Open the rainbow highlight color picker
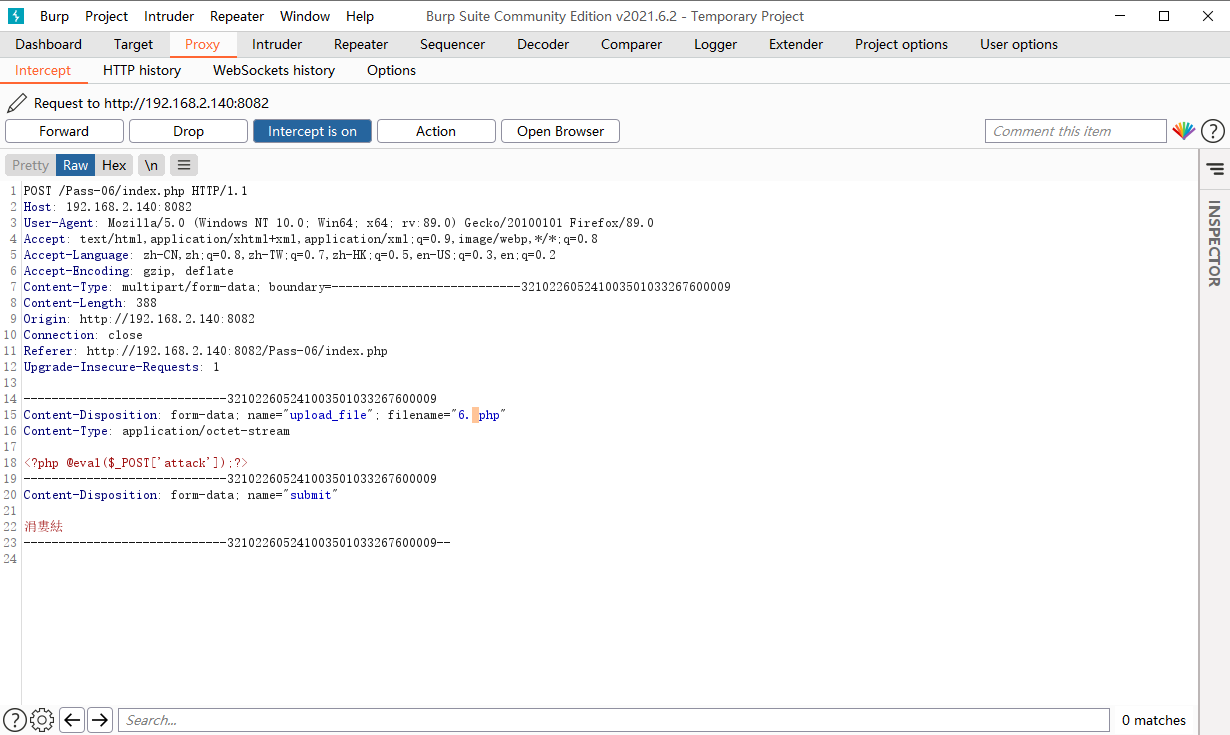Screen dimensions: 1230x735 click(1184, 131)
